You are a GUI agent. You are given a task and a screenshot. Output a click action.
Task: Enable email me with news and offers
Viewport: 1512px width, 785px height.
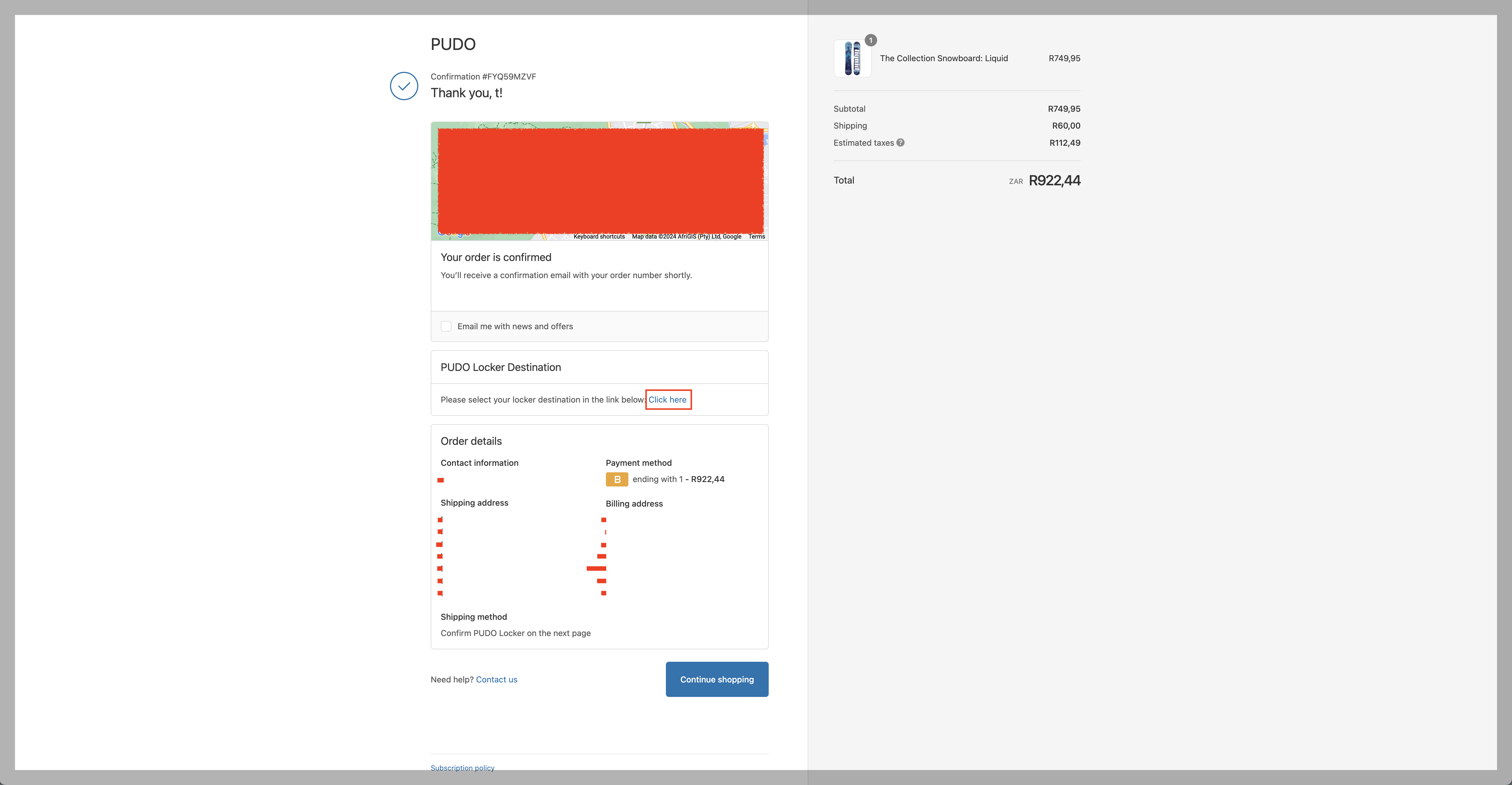(x=446, y=327)
